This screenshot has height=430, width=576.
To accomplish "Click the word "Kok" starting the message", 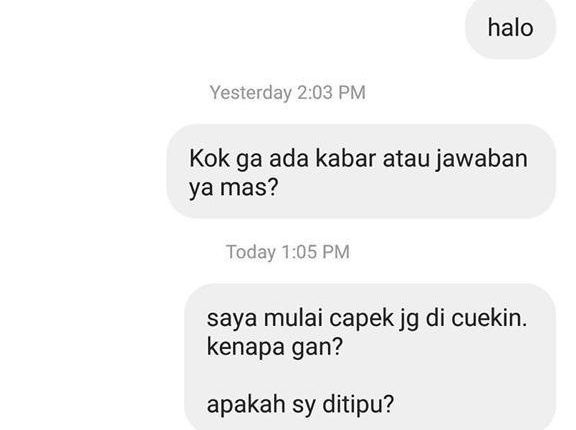I will [209, 159].
